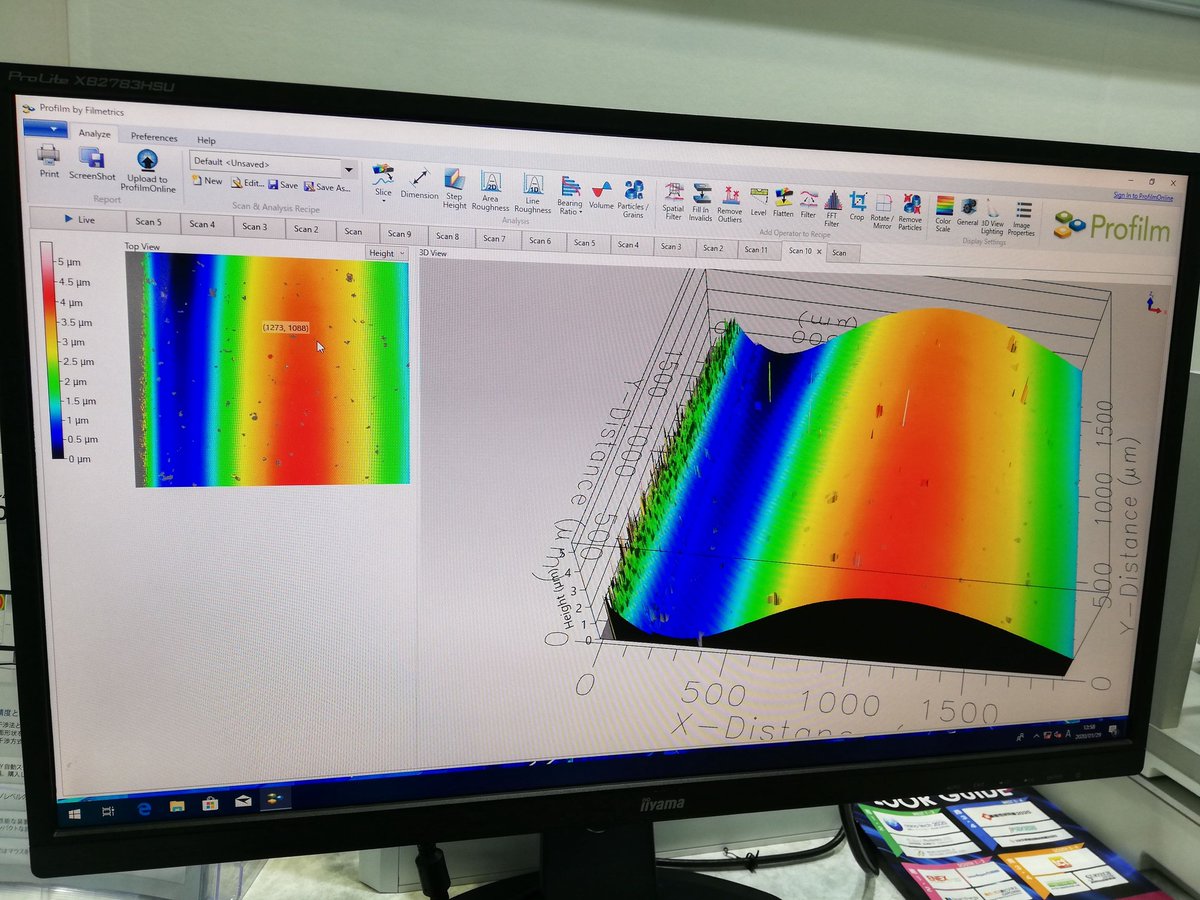Switch to the Analyze ribbon tab
Viewport: 1200px width, 900px height.
(x=94, y=132)
